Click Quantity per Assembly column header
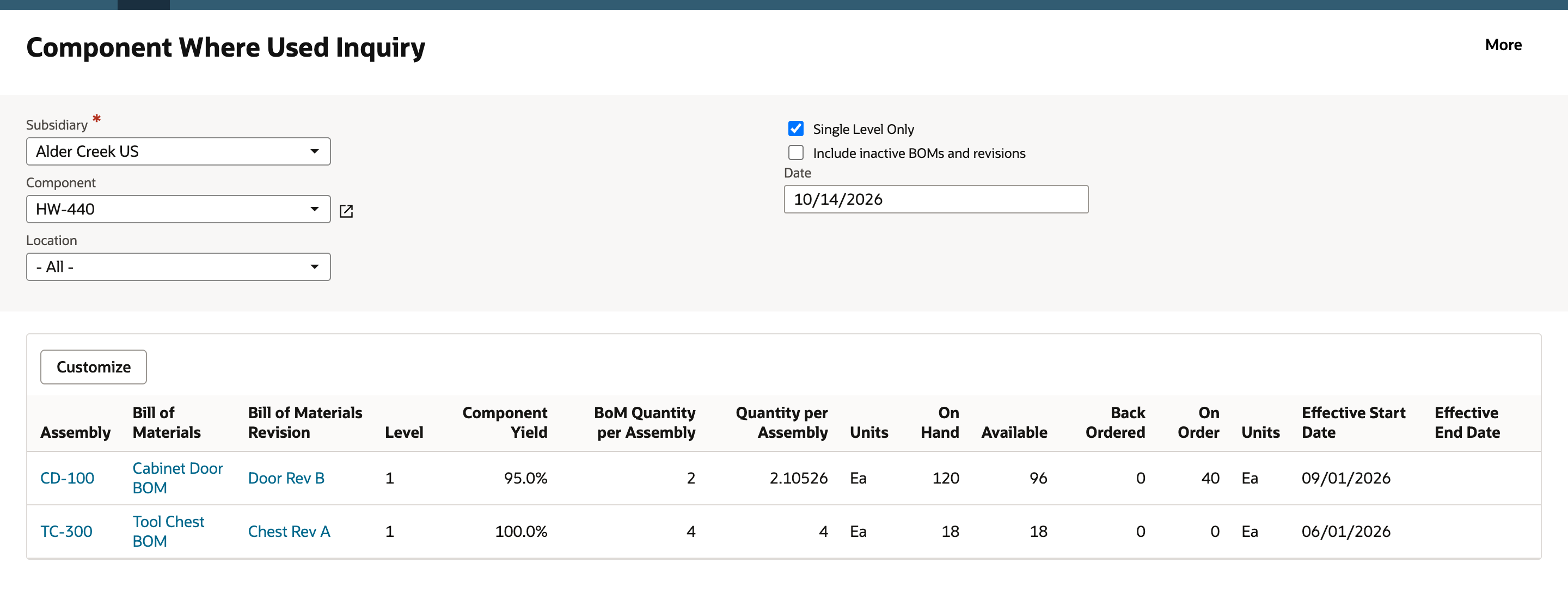This screenshot has height=599, width=1568. tap(782, 423)
